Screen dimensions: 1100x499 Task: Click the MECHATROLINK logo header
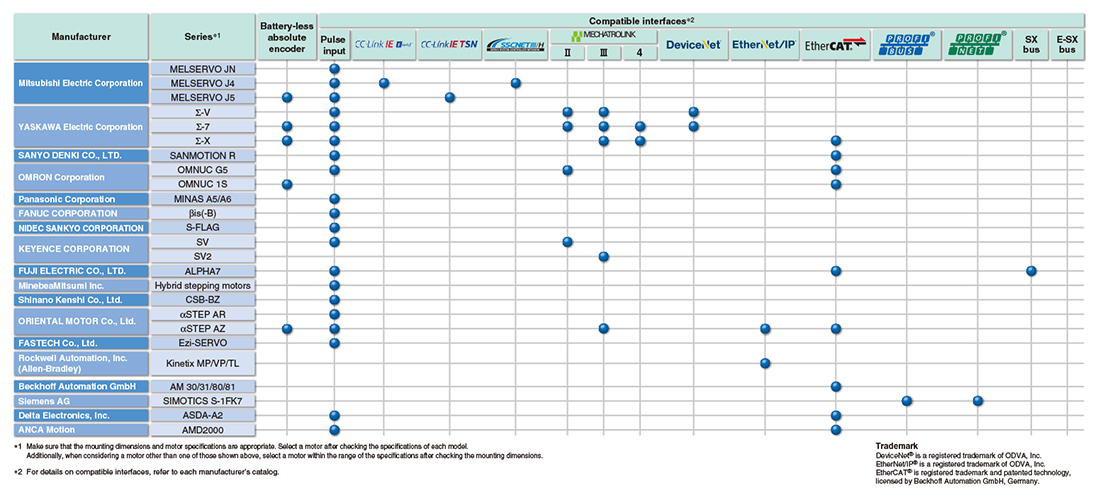pos(603,36)
